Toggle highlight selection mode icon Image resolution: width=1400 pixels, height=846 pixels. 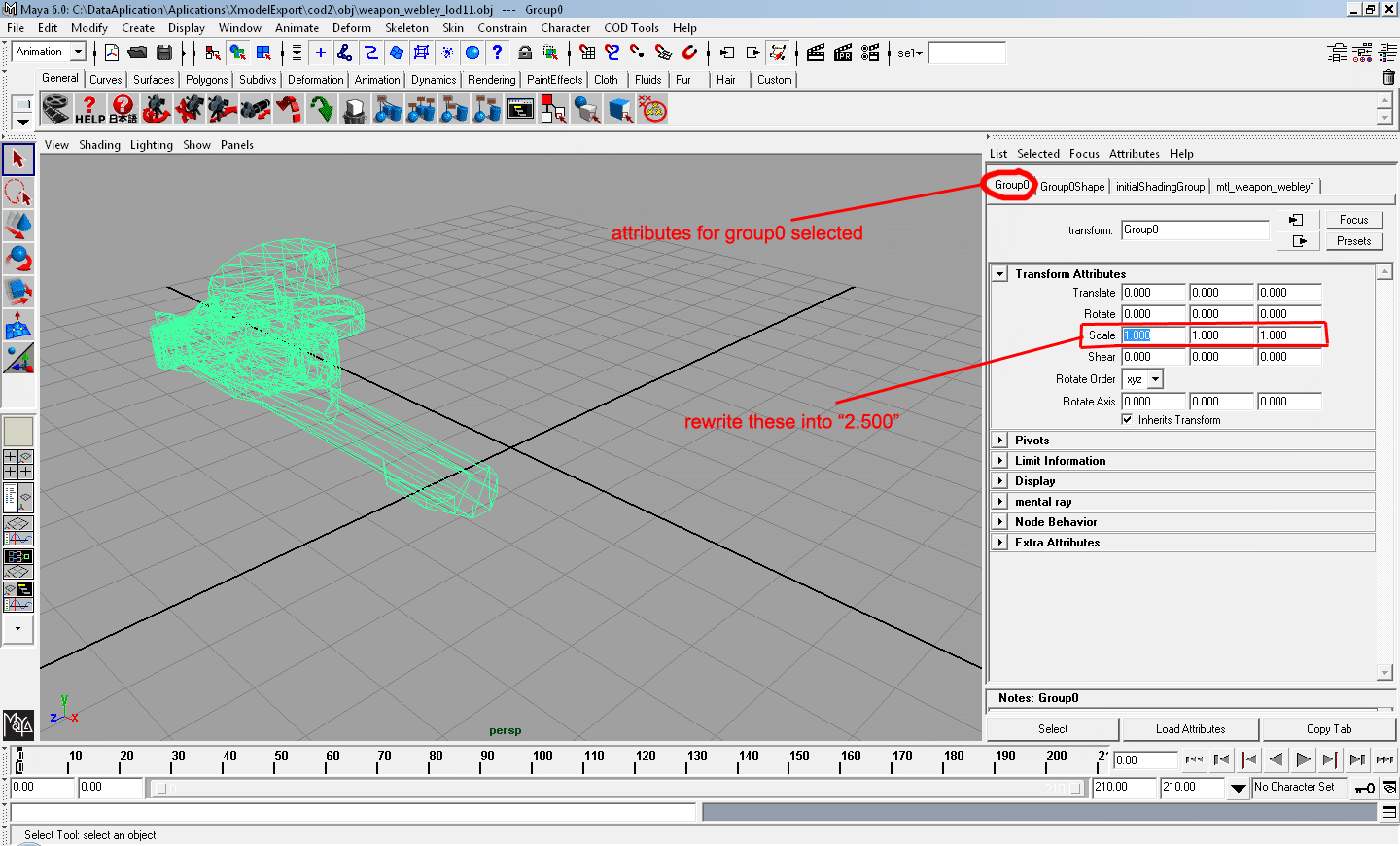click(x=550, y=53)
